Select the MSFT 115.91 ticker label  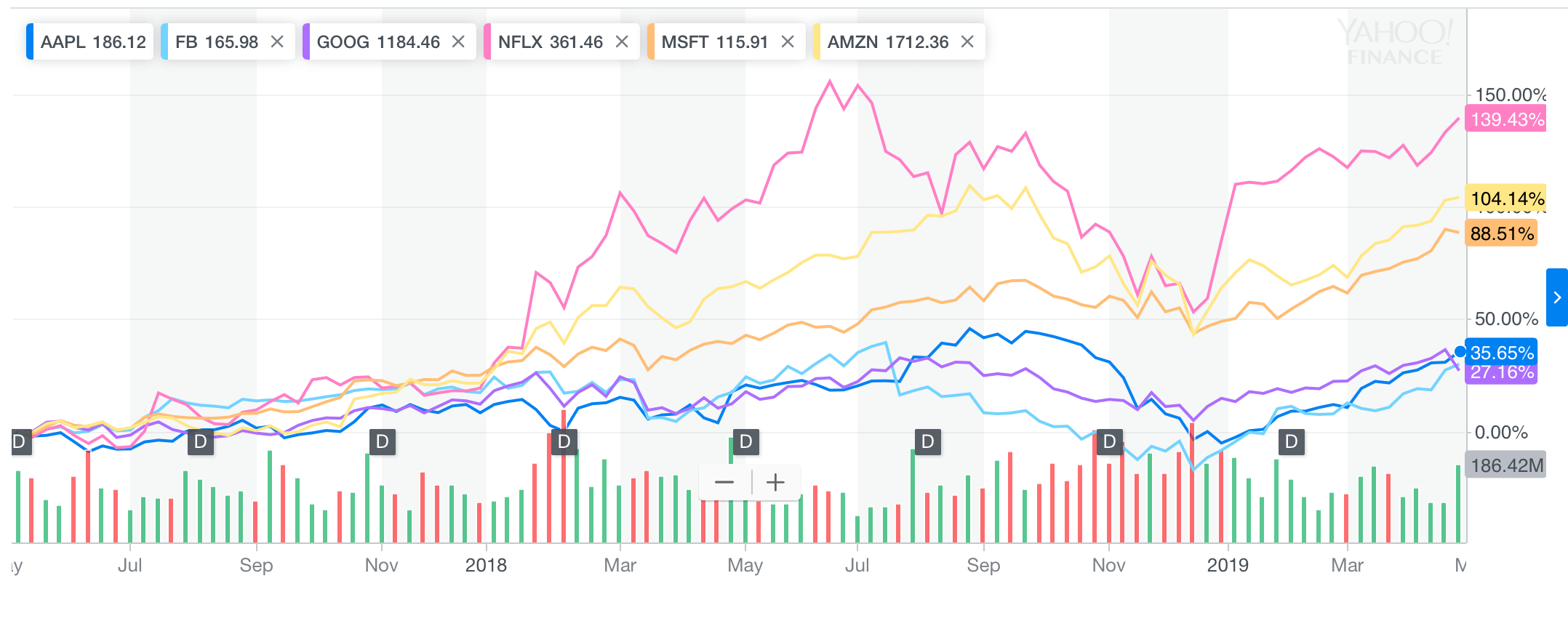(x=715, y=42)
